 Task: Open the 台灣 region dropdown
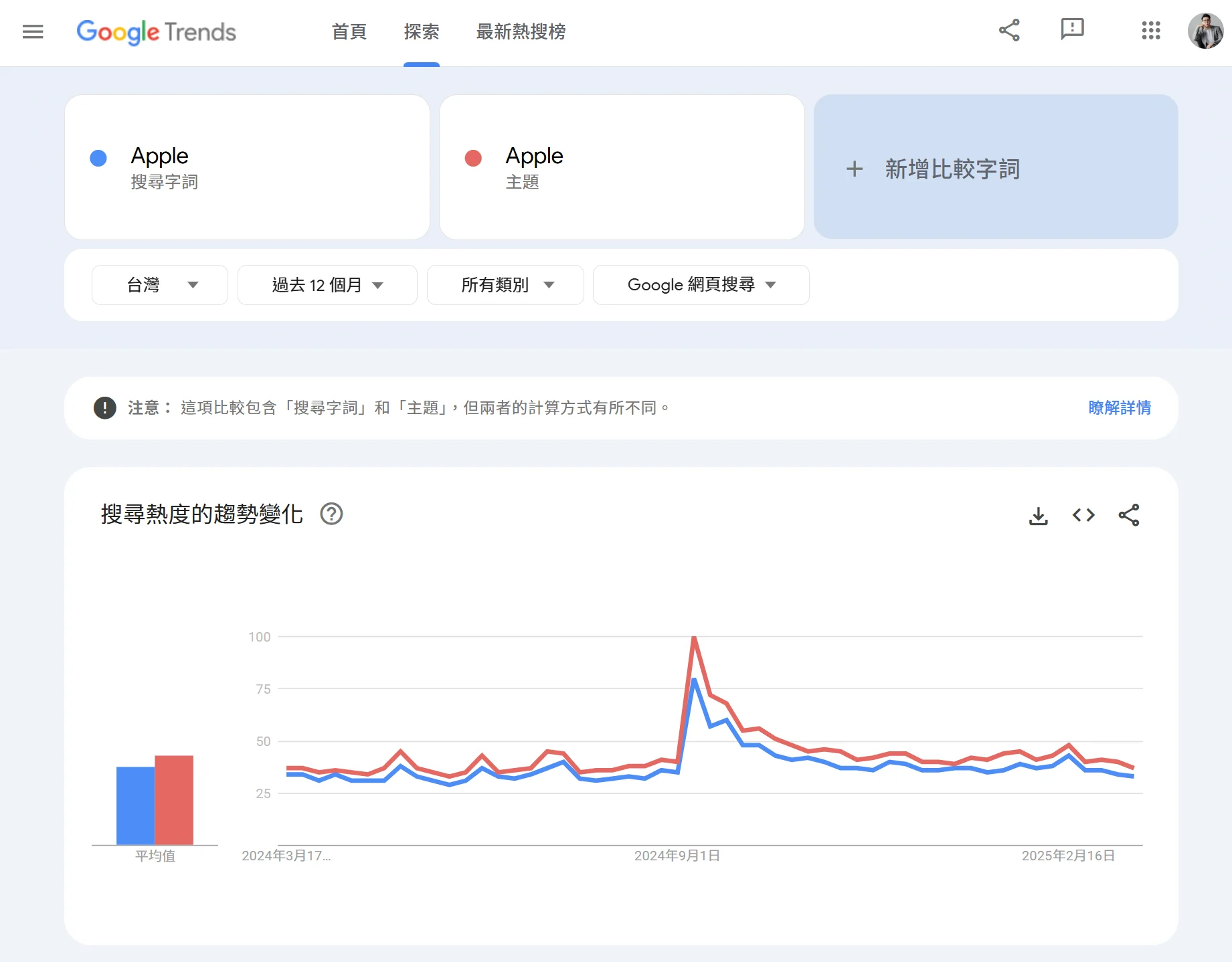point(159,285)
